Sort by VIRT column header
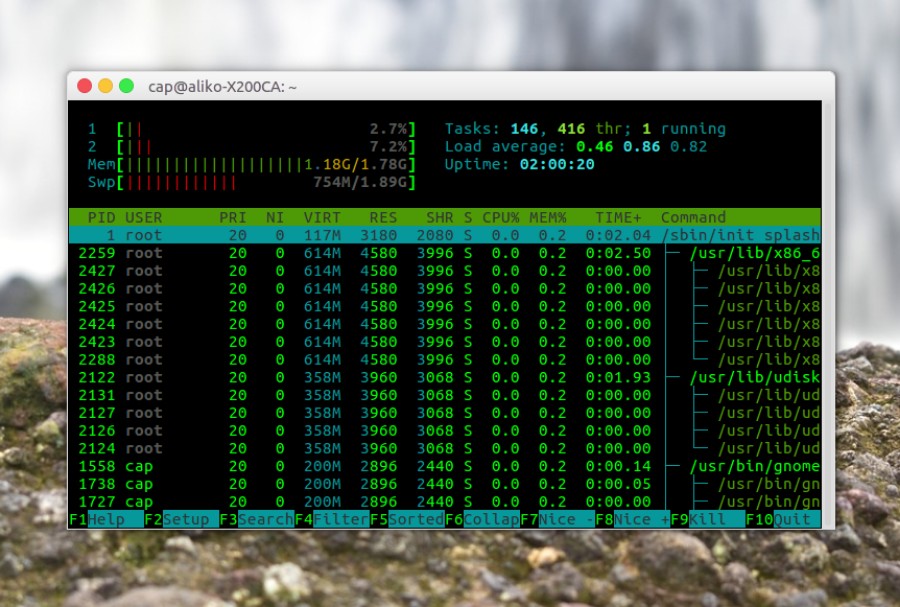 tap(322, 217)
